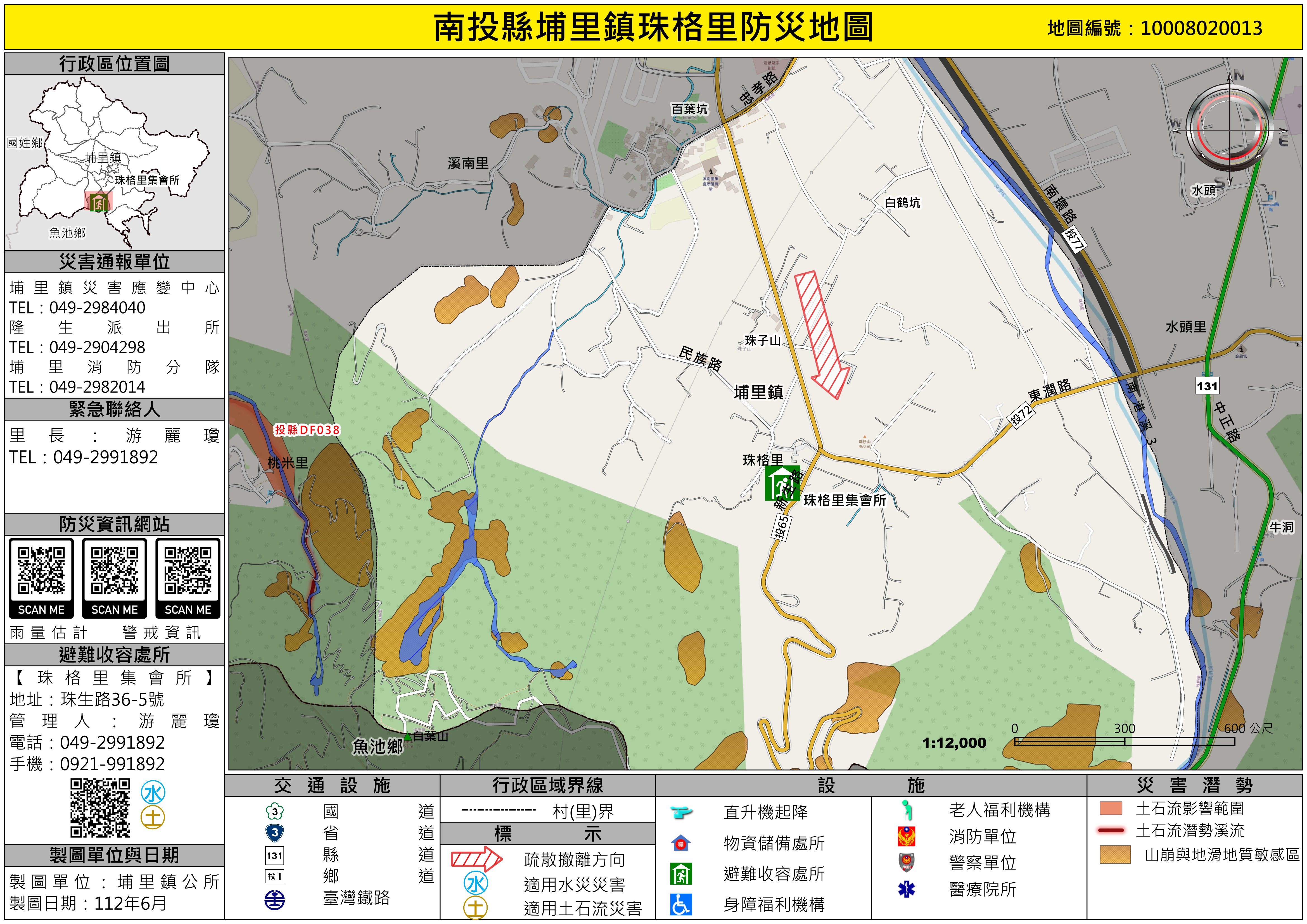Click the debris flow impact range color swatch

(1111, 808)
